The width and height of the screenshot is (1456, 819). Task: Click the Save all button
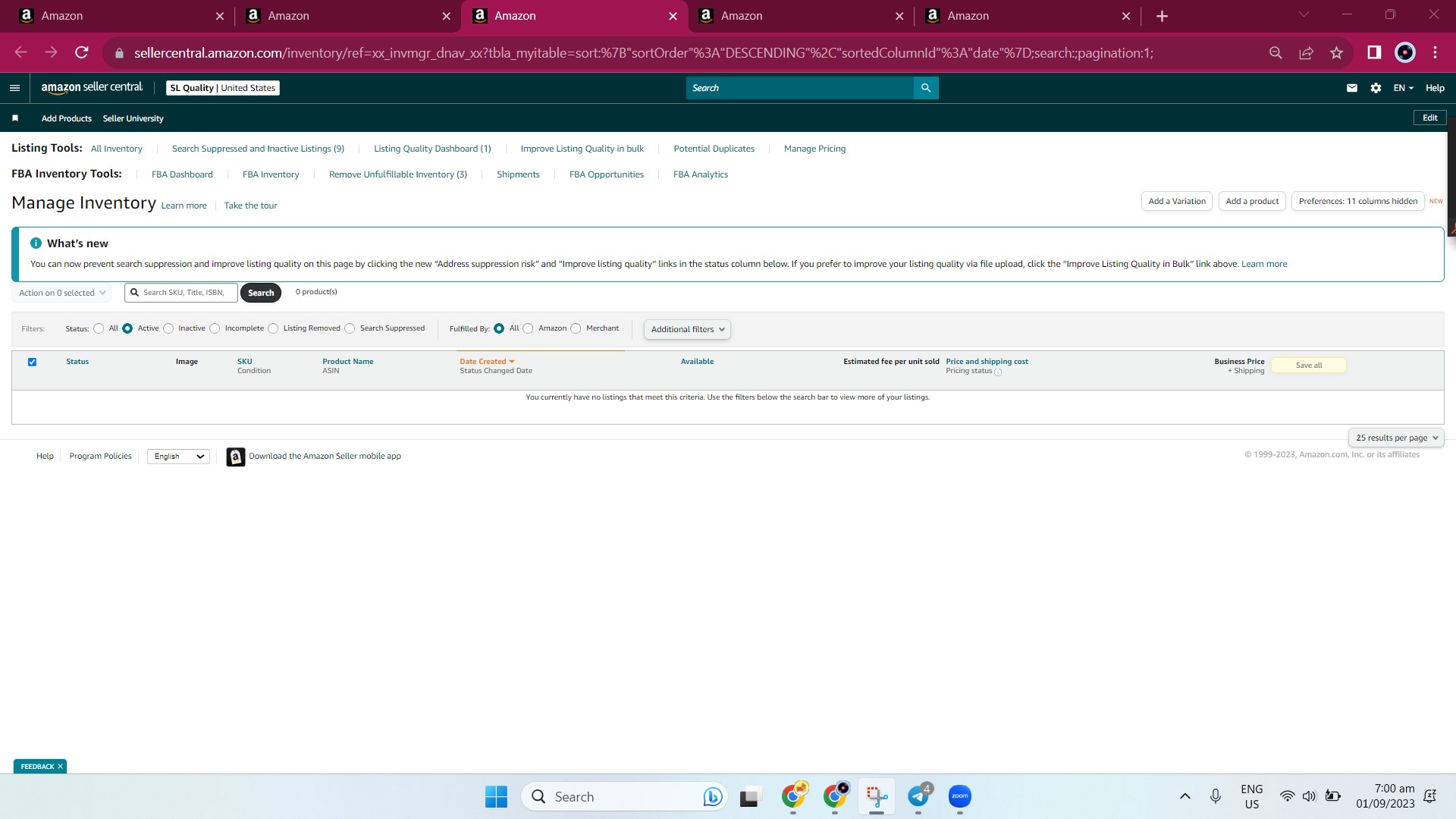click(x=1308, y=366)
